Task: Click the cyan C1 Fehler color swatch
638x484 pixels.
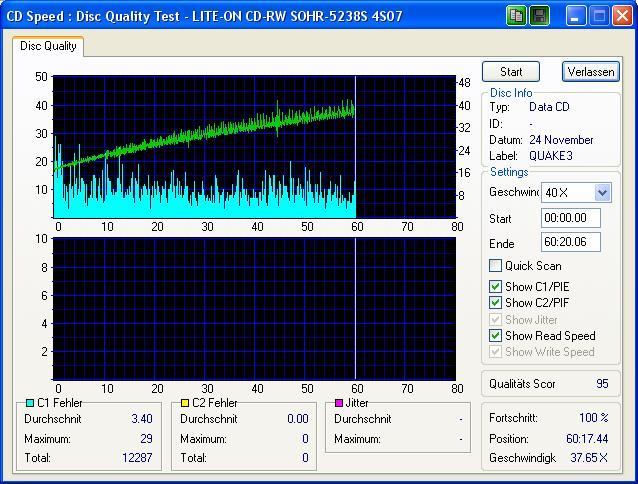Action: pyautogui.click(x=30, y=403)
